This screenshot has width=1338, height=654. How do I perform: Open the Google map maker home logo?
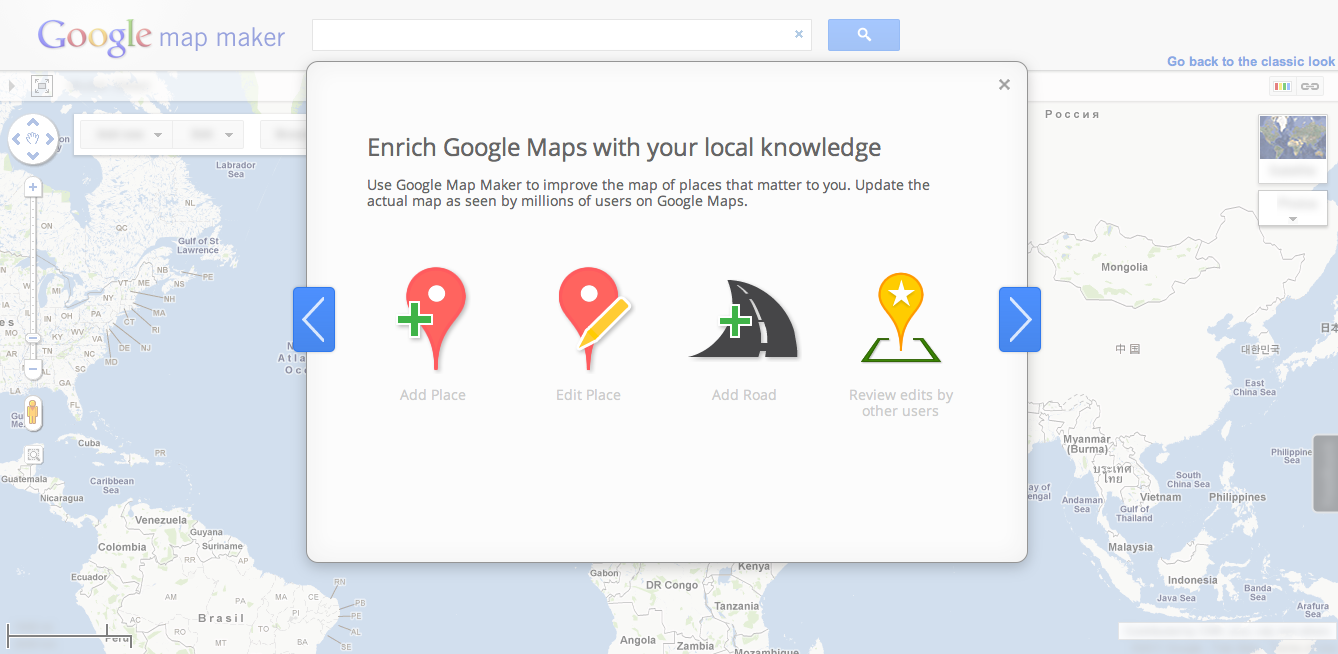(160, 35)
